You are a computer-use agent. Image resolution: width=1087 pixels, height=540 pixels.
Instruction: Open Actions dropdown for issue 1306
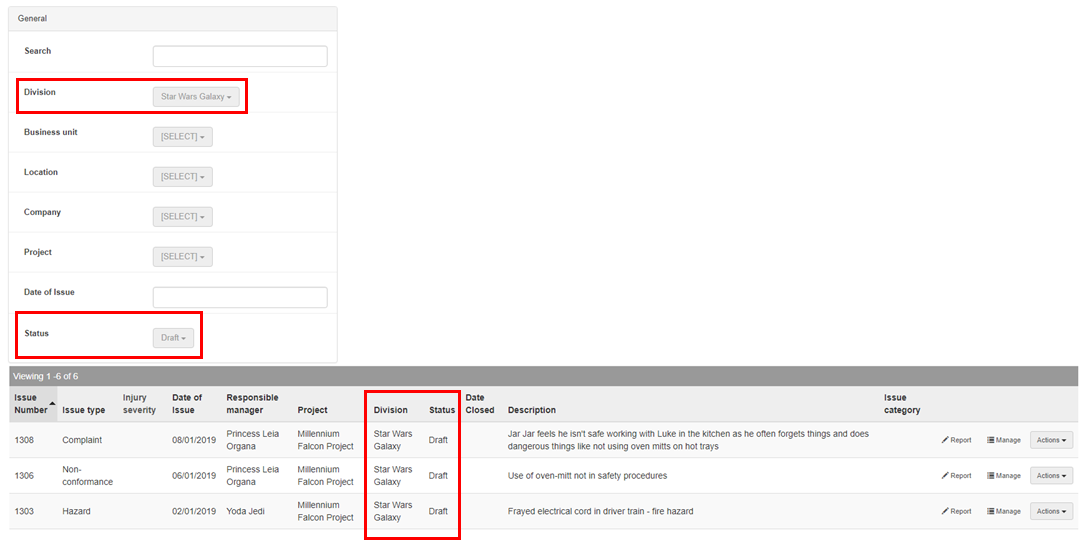pyautogui.click(x=1051, y=476)
